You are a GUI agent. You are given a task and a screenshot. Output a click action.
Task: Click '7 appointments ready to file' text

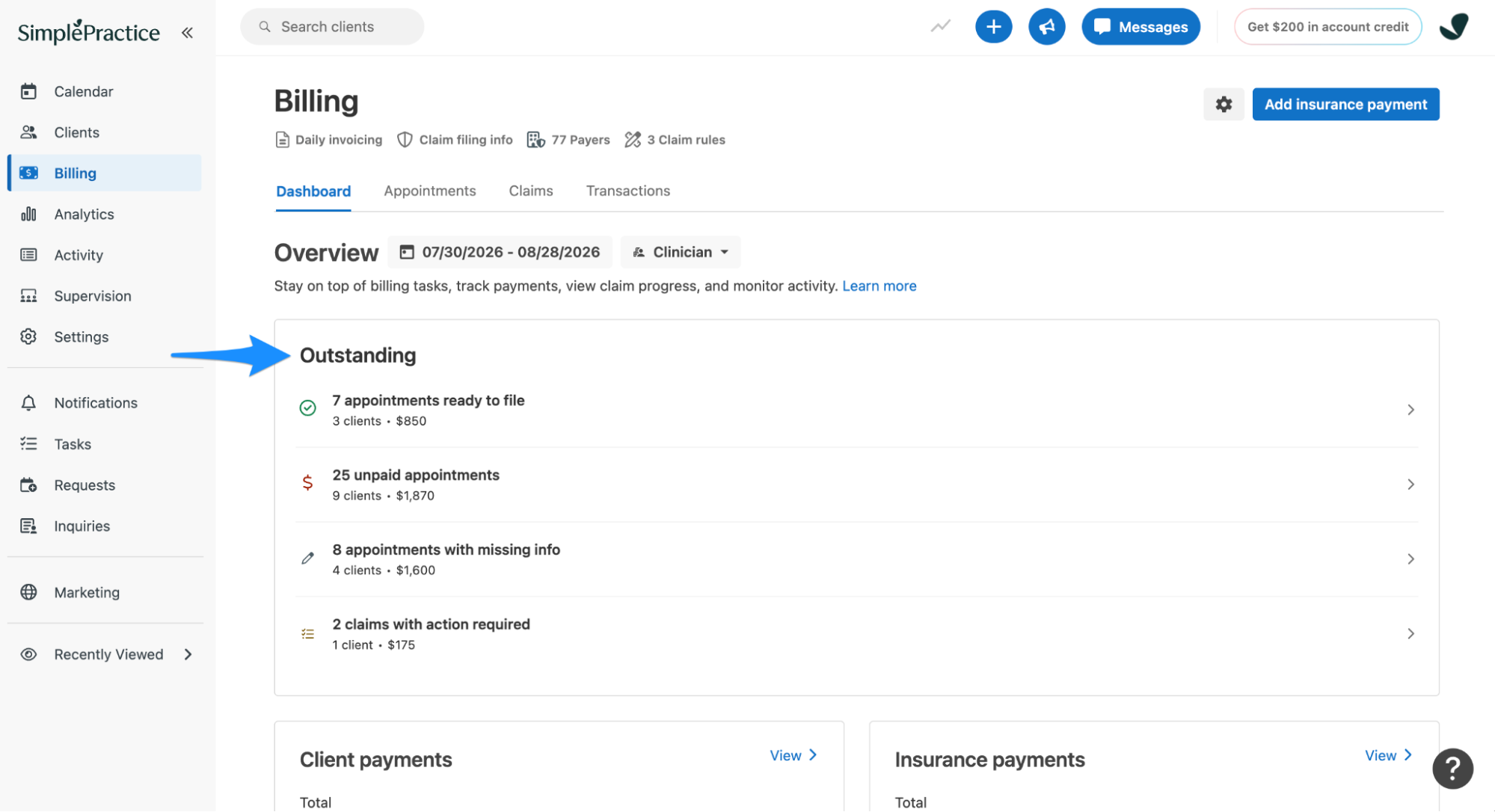[429, 400]
